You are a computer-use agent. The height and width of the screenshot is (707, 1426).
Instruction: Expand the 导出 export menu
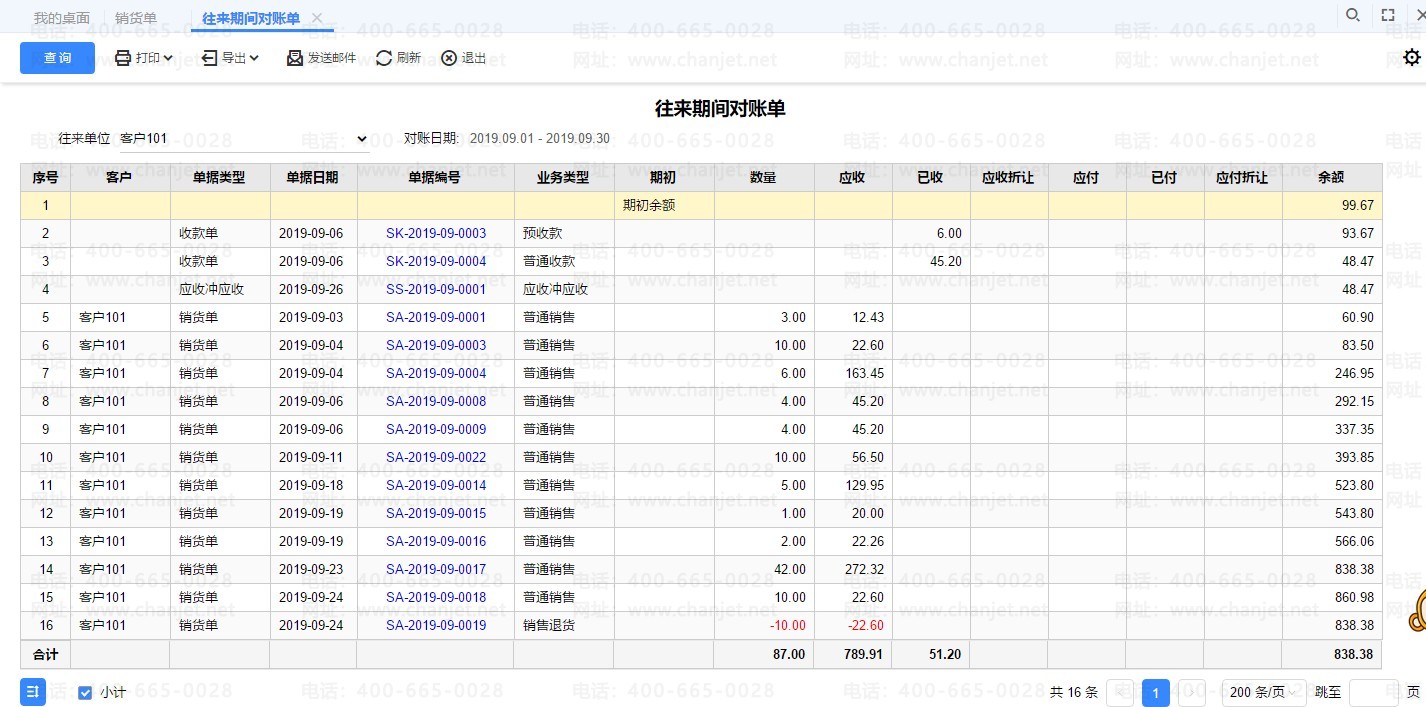(231, 58)
